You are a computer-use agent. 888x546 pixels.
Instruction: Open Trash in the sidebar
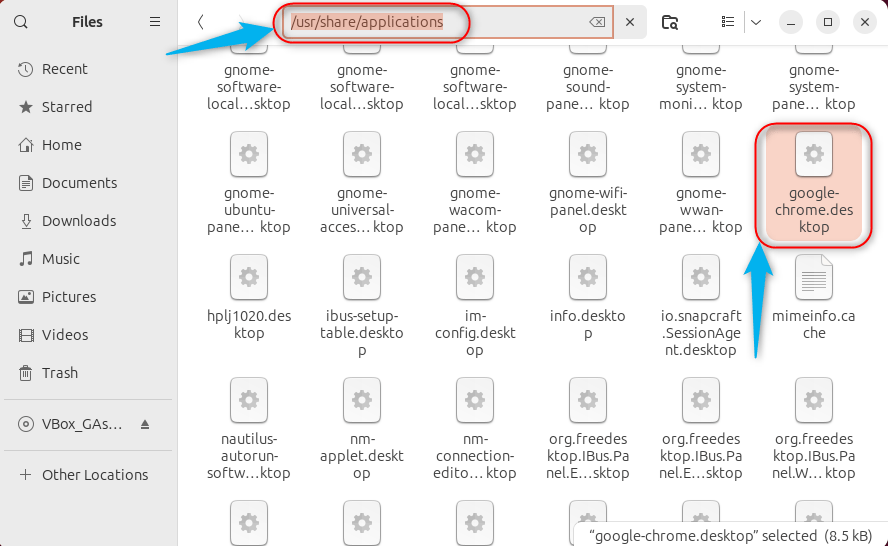pos(88,373)
